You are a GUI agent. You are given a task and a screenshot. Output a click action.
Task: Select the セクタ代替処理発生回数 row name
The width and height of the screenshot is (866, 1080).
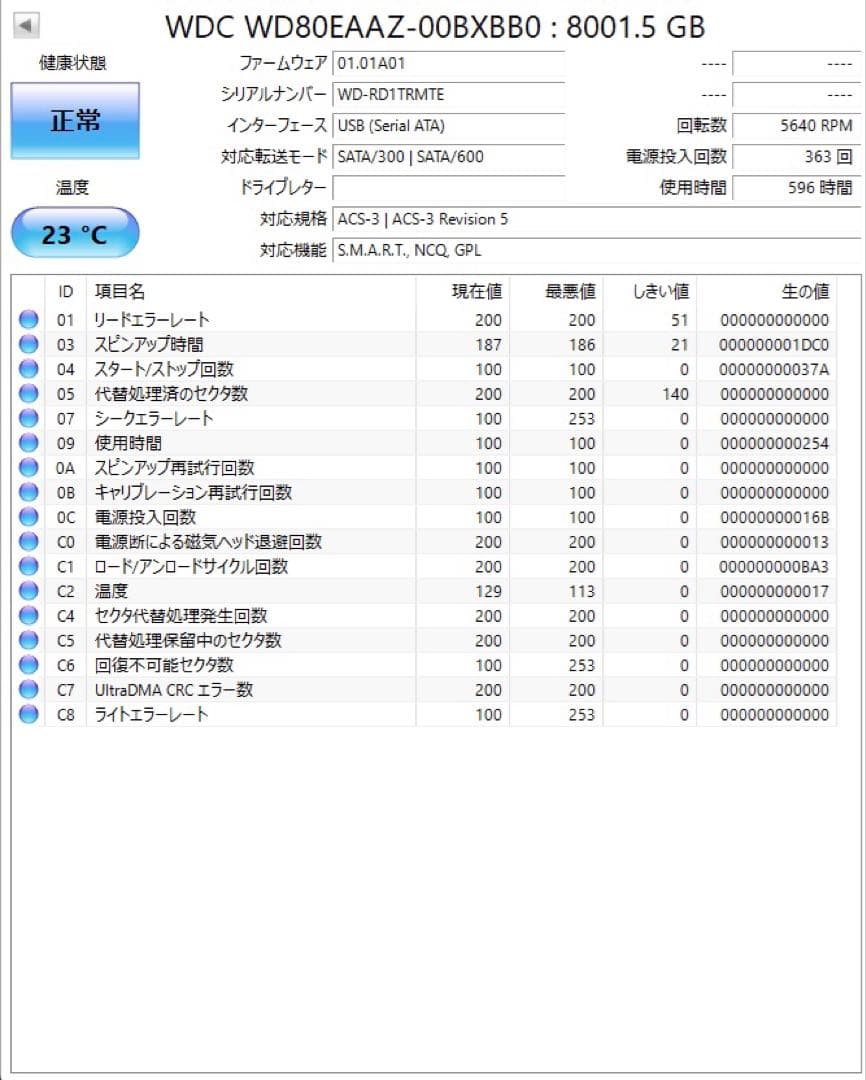(x=181, y=616)
